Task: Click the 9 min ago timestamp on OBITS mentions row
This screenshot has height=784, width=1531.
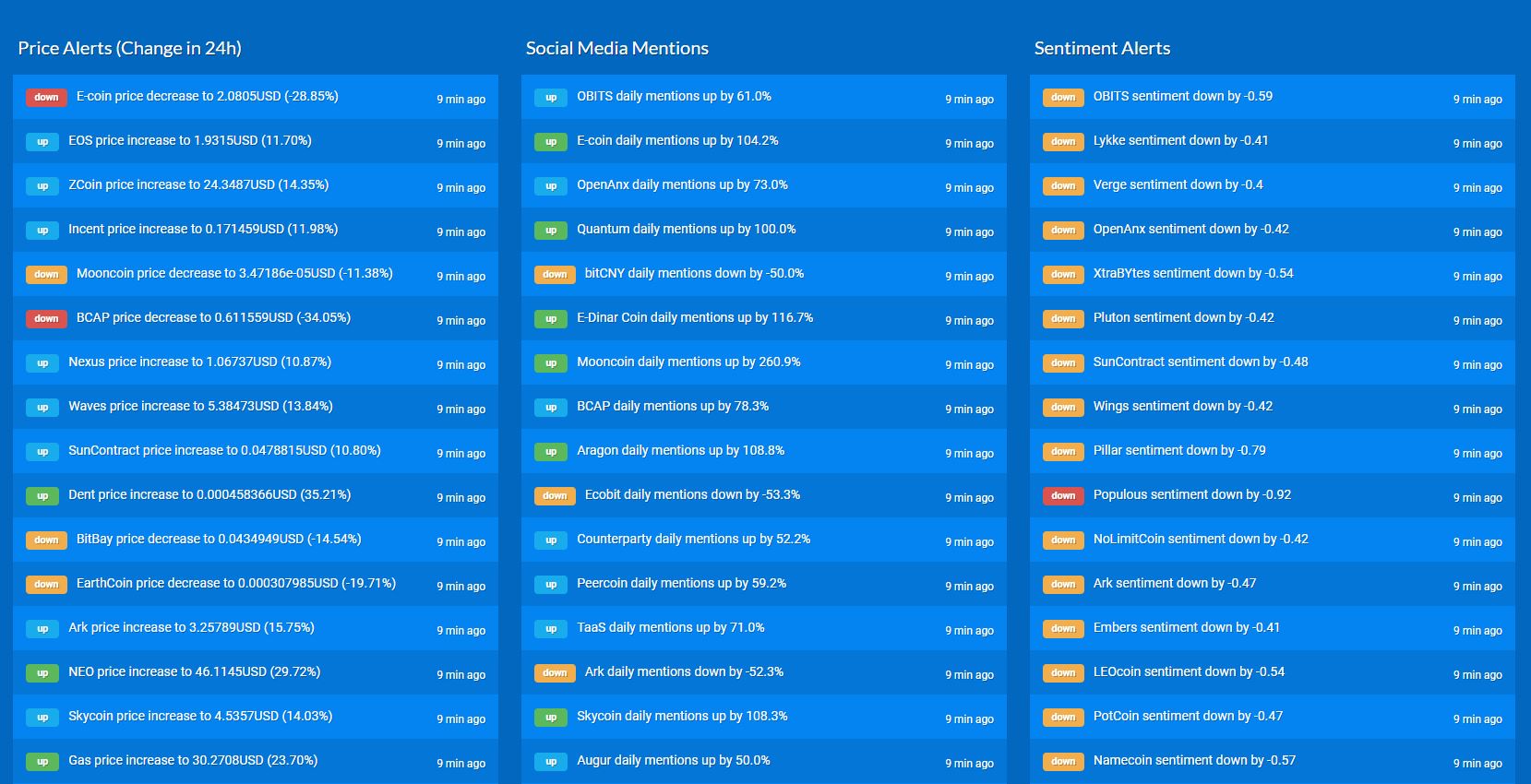Action: click(x=970, y=100)
